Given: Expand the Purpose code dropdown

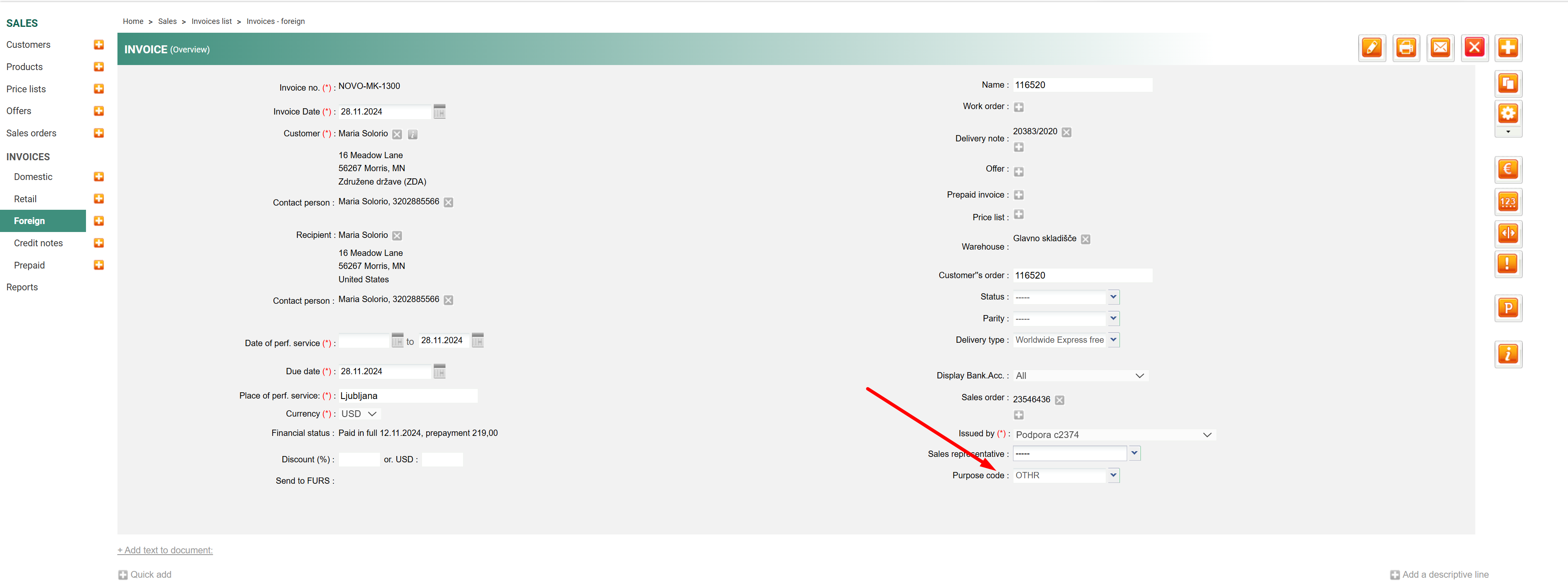Looking at the screenshot, I should (1113, 475).
